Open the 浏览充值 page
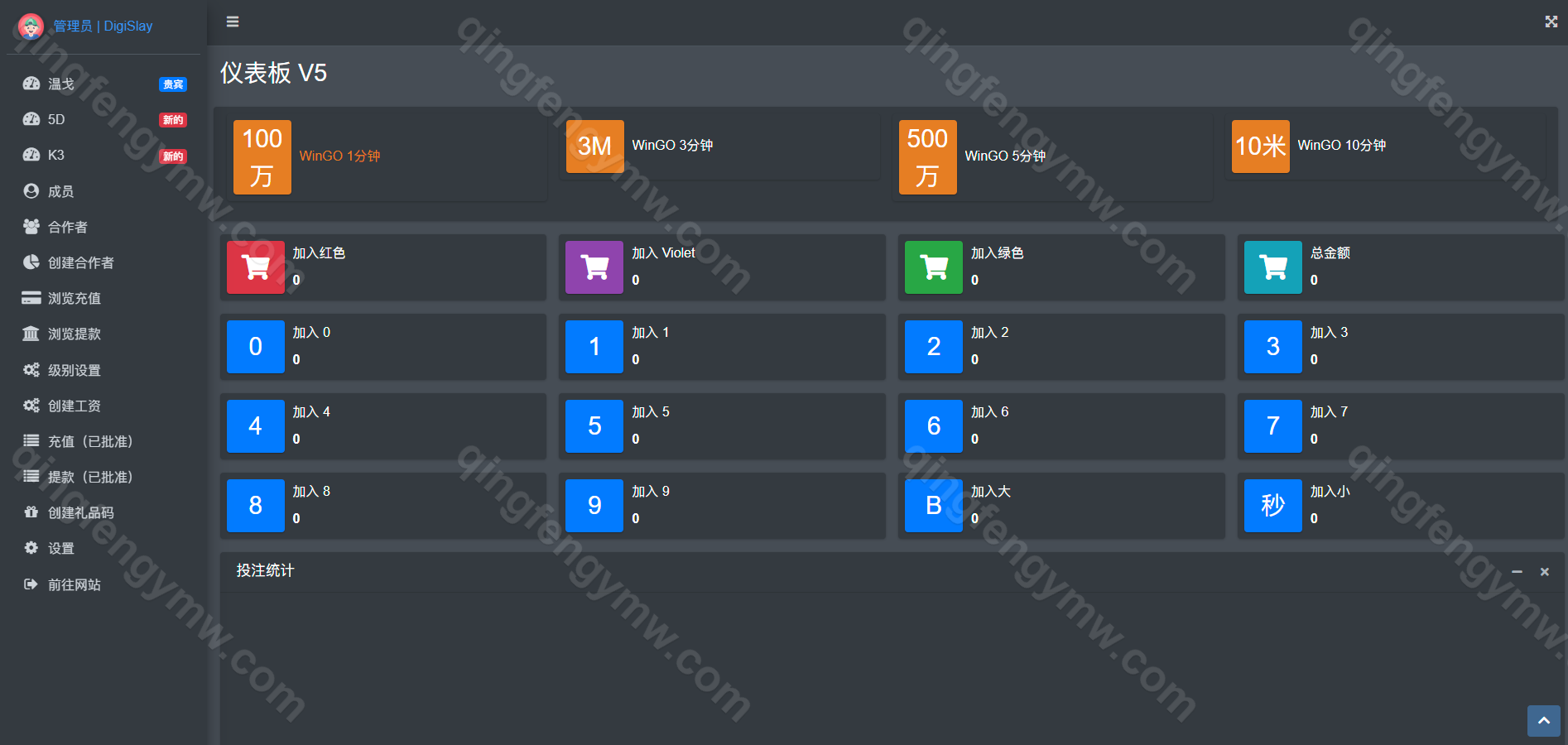The height and width of the screenshot is (745, 1568). click(103, 298)
